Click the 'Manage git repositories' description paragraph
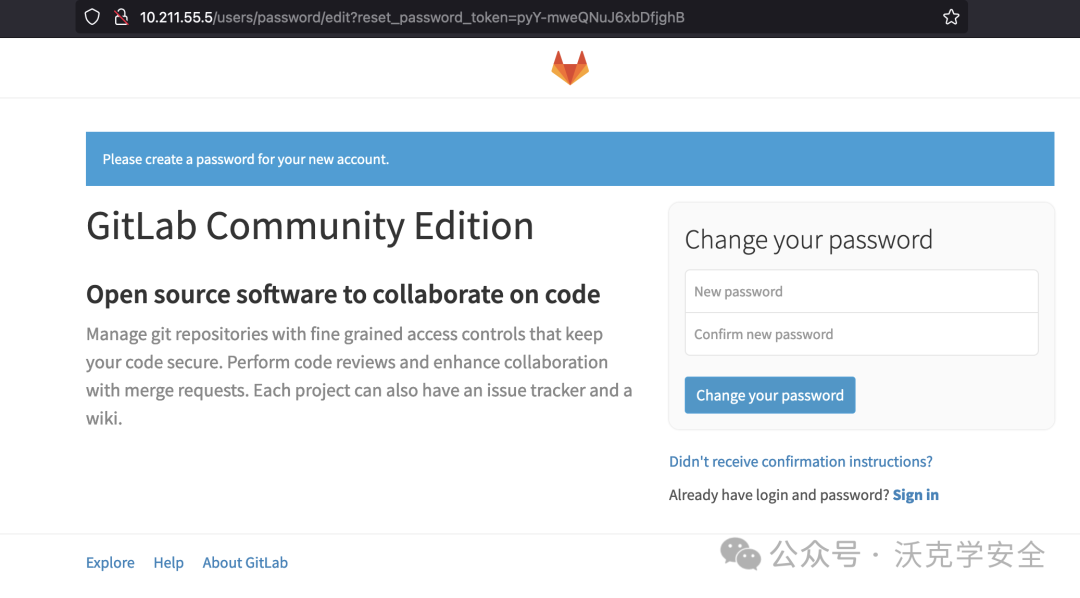1080x598 pixels. [359, 376]
